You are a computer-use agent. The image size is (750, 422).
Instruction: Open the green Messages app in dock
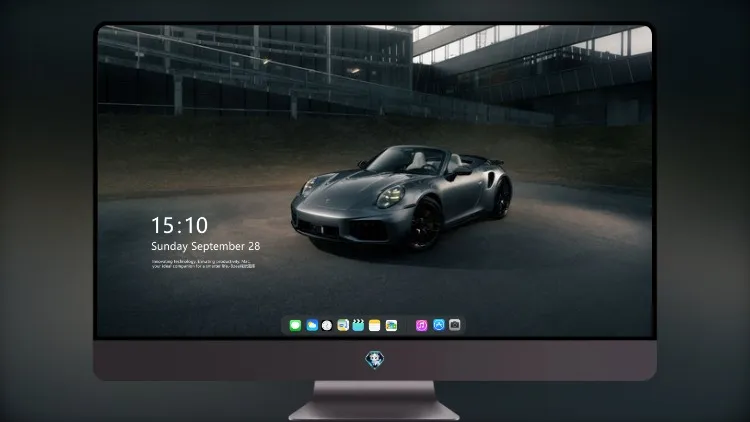point(295,325)
